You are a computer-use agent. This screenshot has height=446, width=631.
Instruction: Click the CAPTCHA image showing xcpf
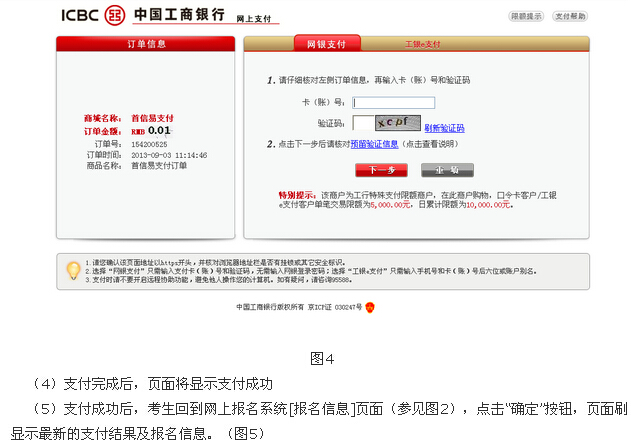[398, 123]
